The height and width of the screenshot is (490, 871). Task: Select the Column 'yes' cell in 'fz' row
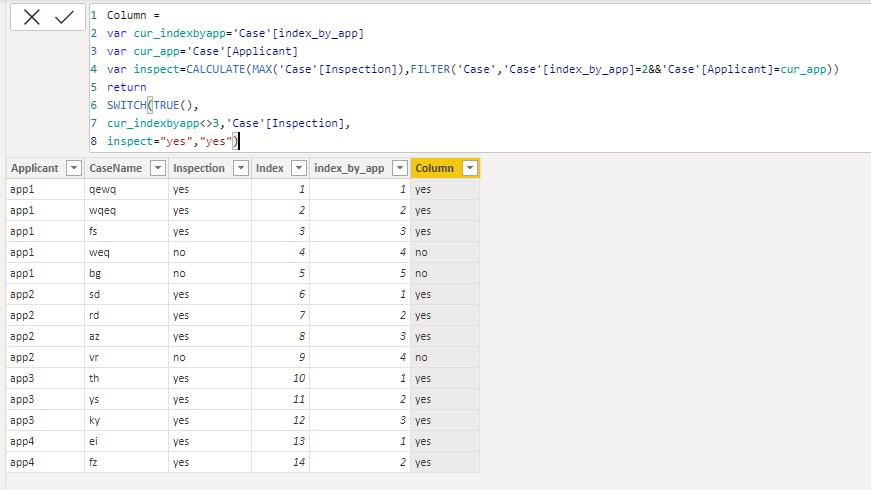[x=445, y=462]
